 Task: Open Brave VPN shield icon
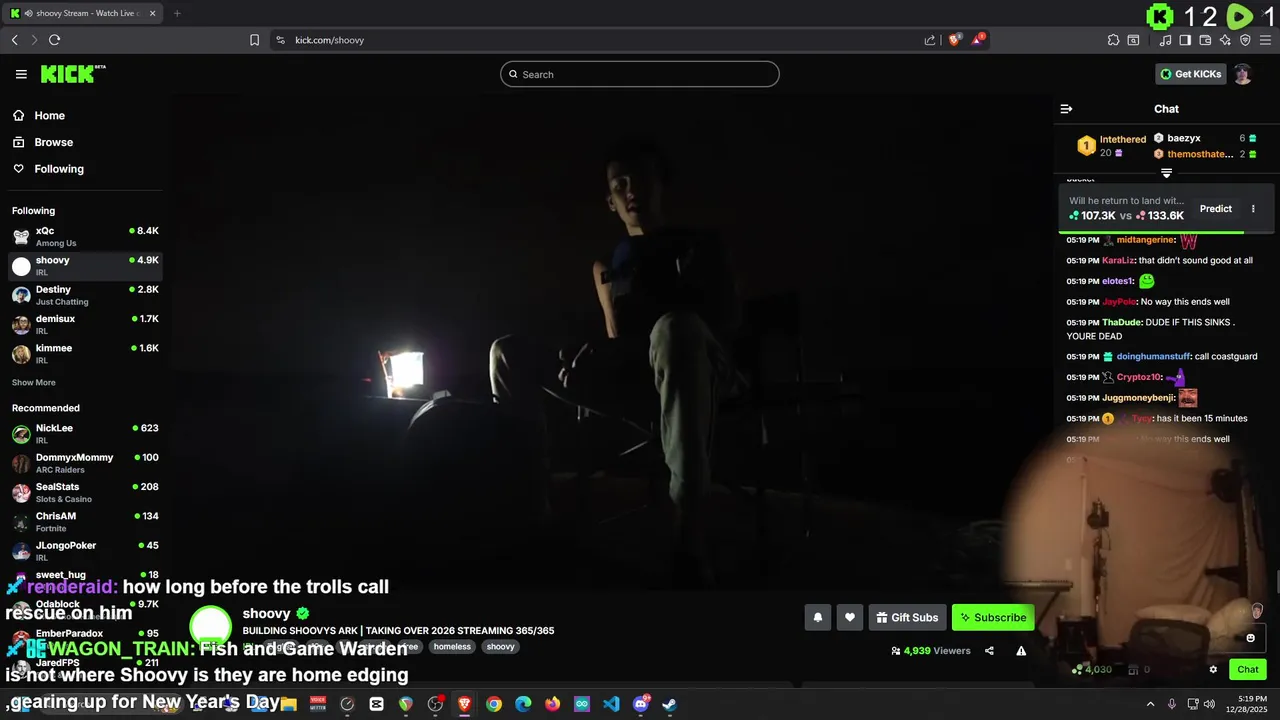[x=1245, y=40]
